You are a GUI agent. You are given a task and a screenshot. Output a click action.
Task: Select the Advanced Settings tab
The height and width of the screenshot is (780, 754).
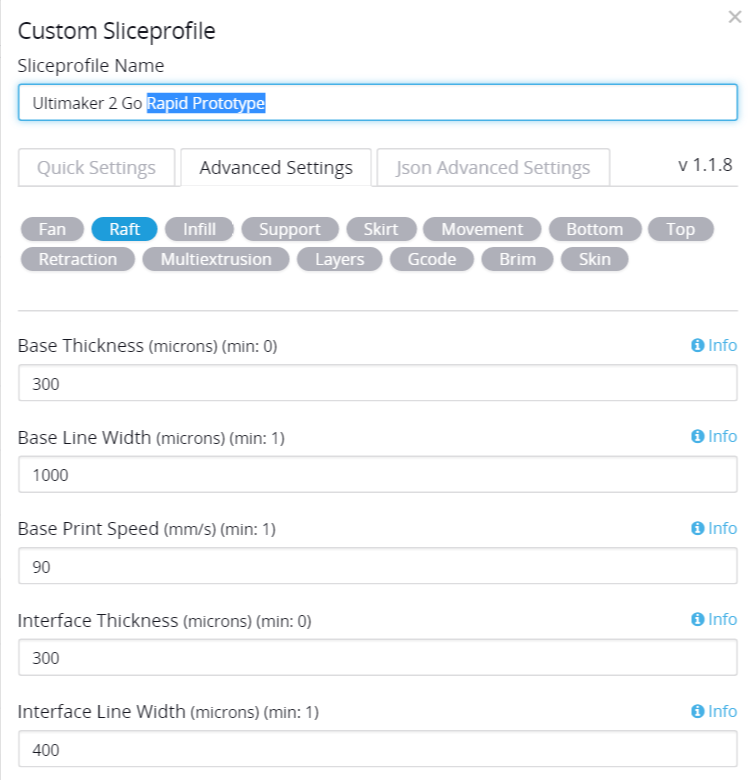[276, 168]
